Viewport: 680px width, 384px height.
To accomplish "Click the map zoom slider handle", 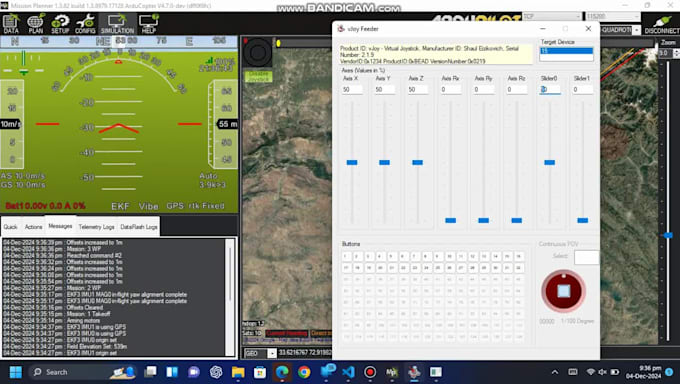I will pyautogui.click(x=668, y=235).
